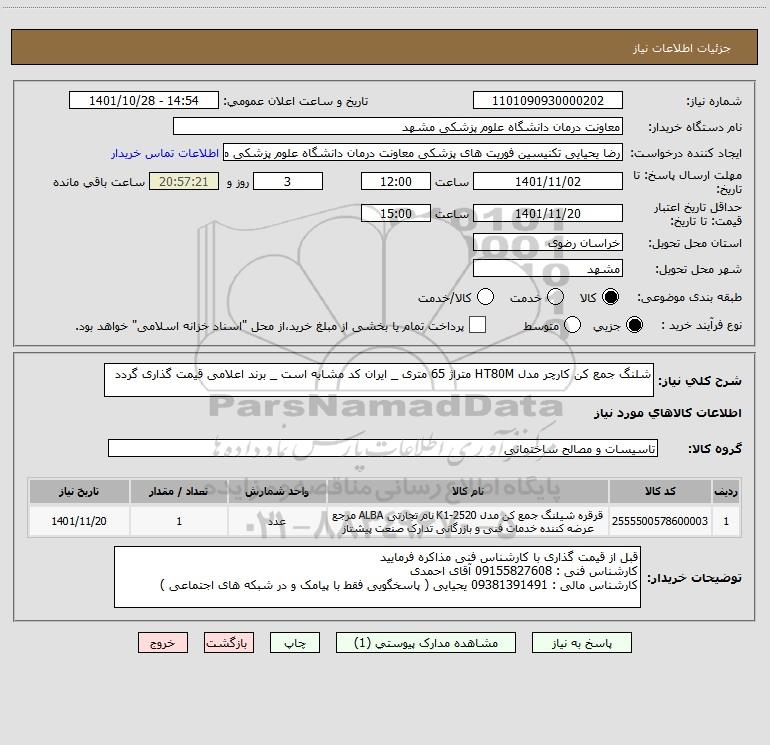The image size is (770, 745).
Task: Toggle the اسناد خزانه اسلامی payment checkbox
Action: [x=477, y=325]
